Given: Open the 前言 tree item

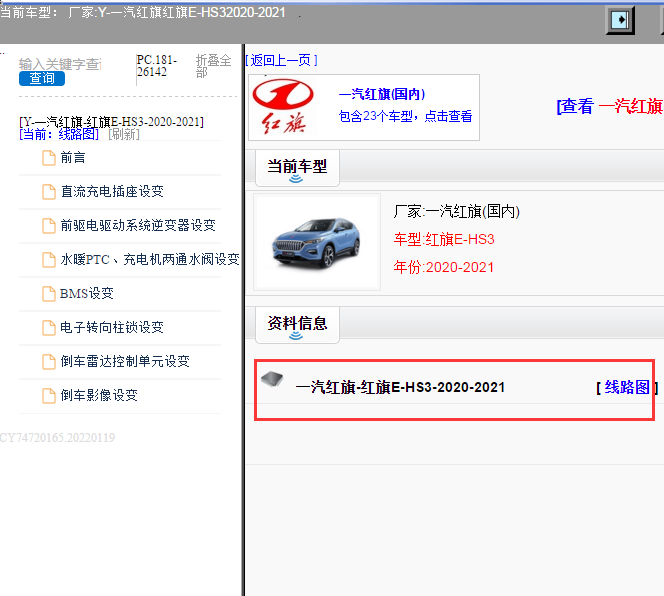Looking at the screenshot, I should (x=73, y=158).
